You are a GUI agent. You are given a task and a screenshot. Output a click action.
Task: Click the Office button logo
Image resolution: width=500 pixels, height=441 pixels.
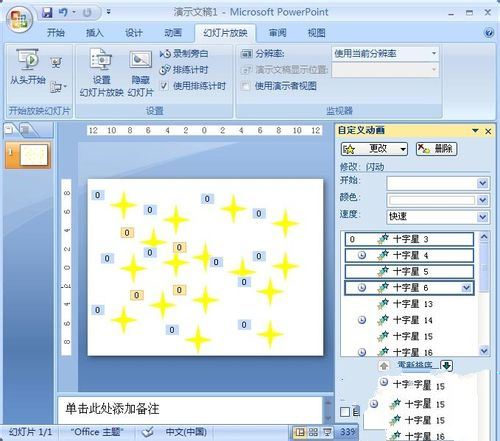click(x=19, y=19)
